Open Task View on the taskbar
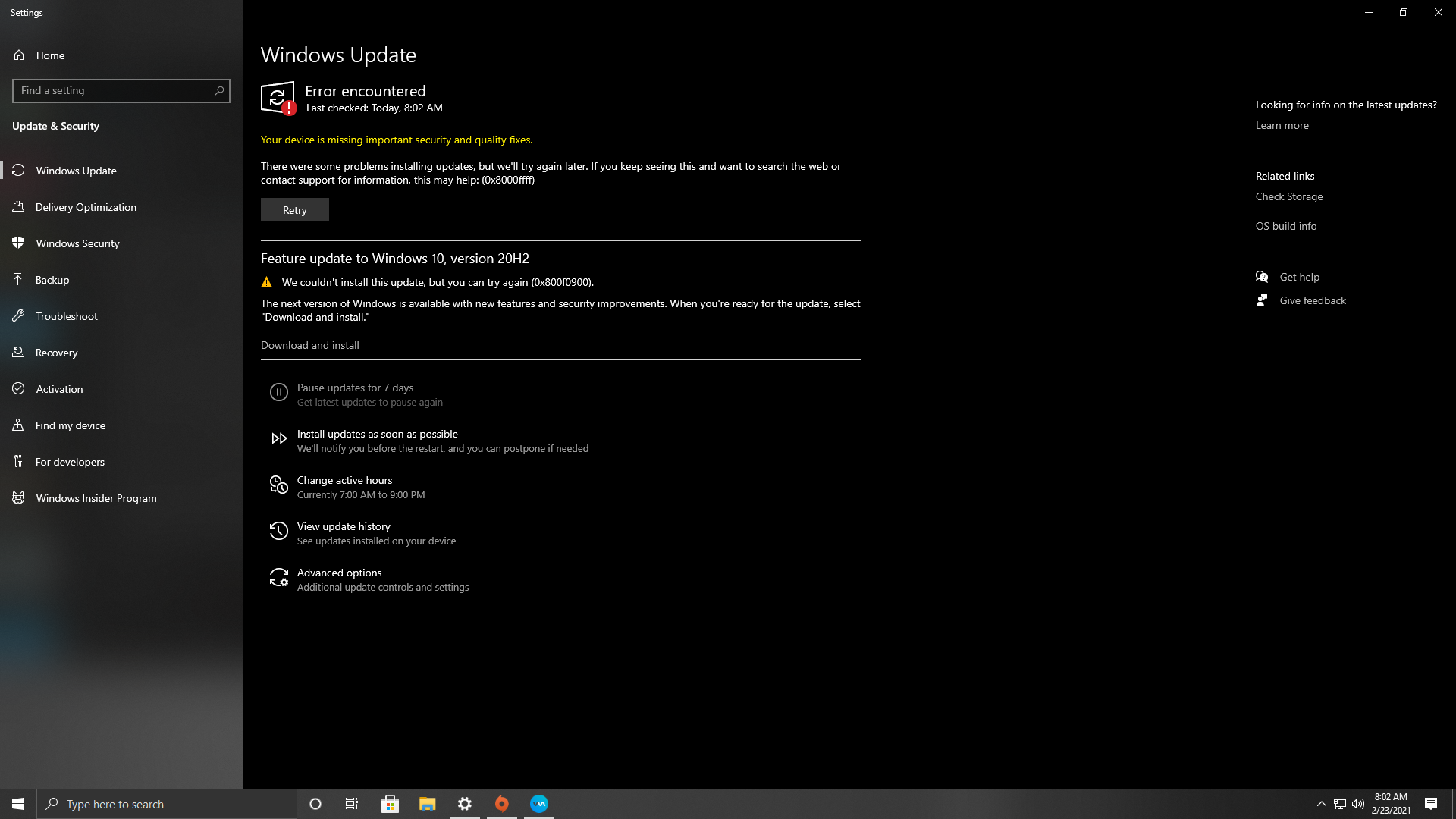1456x819 pixels. pos(352,804)
